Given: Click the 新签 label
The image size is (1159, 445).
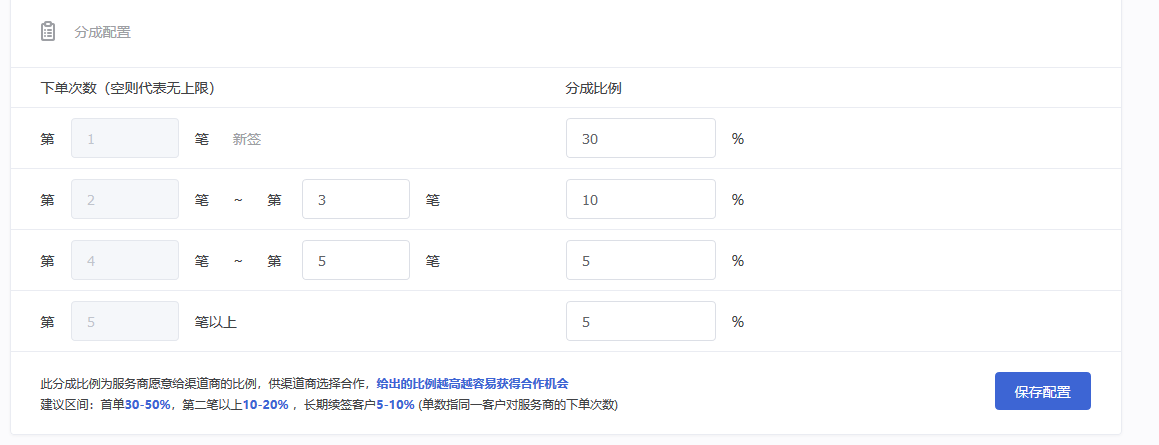Looking at the screenshot, I should (247, 139).
